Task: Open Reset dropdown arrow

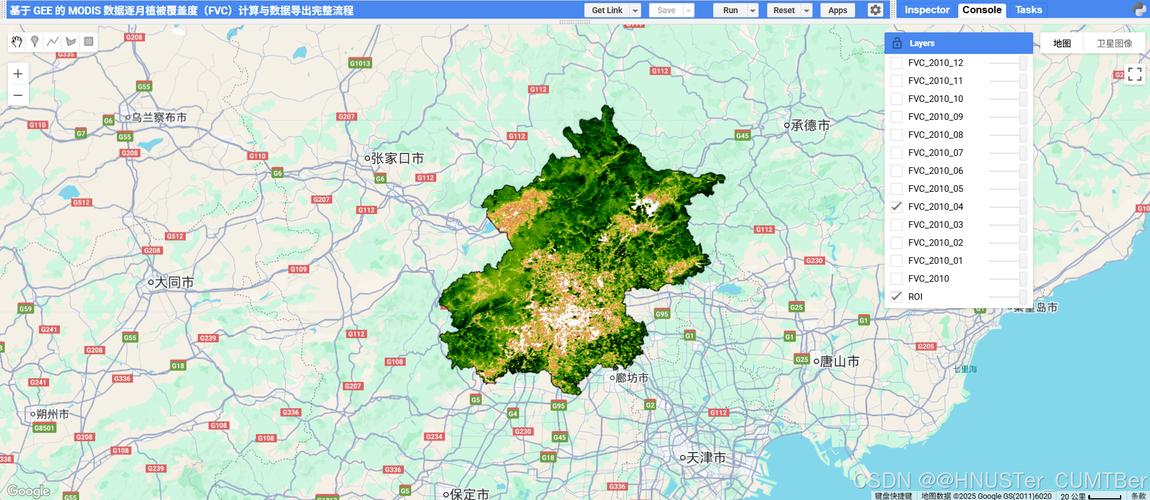Action: (x=807, y=10)
